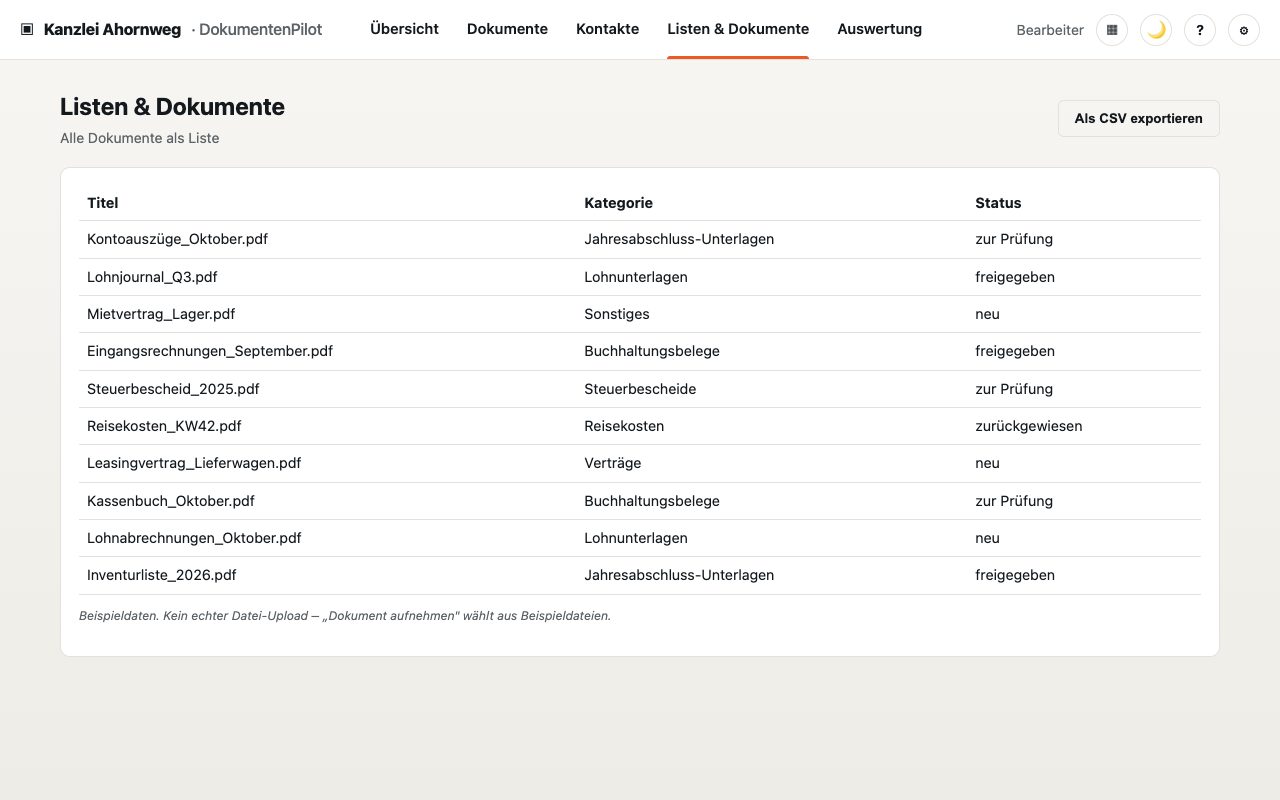Image resolution: width=1280 pixels, height=800 pixels.
Task: Select Eingangsrechnungen_September.pdf
Action: [x=210, y=351]
